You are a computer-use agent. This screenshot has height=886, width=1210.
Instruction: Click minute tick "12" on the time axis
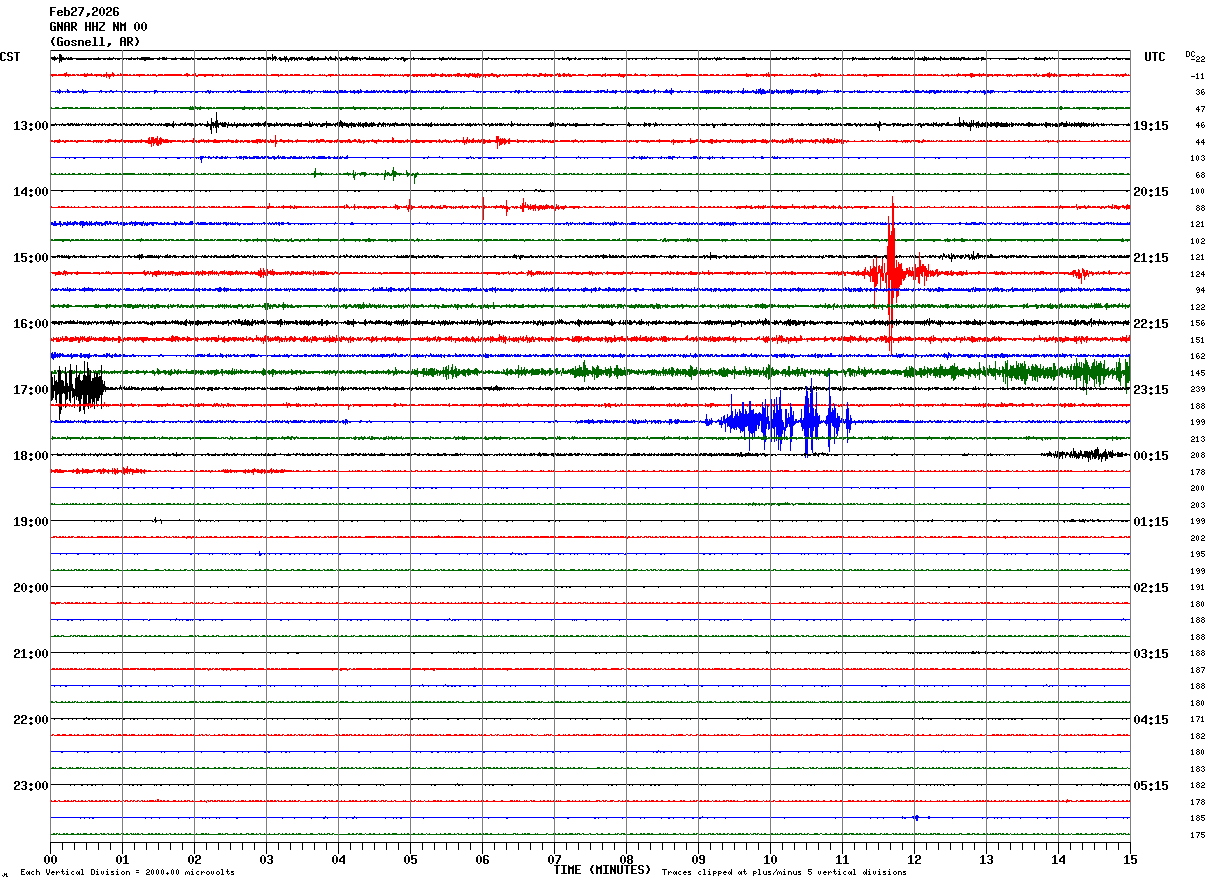coord(914,859)
